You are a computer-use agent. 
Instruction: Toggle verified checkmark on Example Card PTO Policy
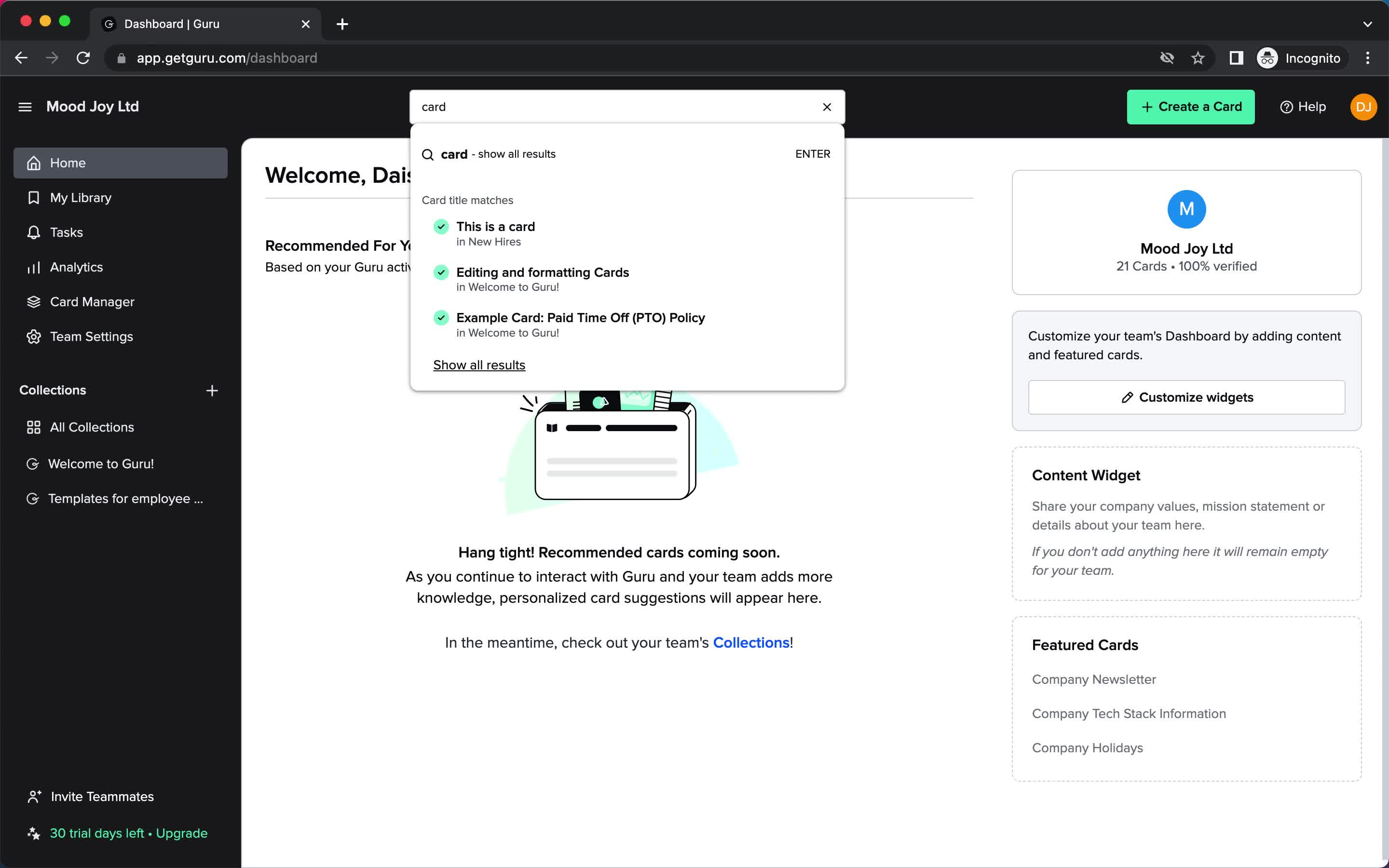[x=441, y=317]
